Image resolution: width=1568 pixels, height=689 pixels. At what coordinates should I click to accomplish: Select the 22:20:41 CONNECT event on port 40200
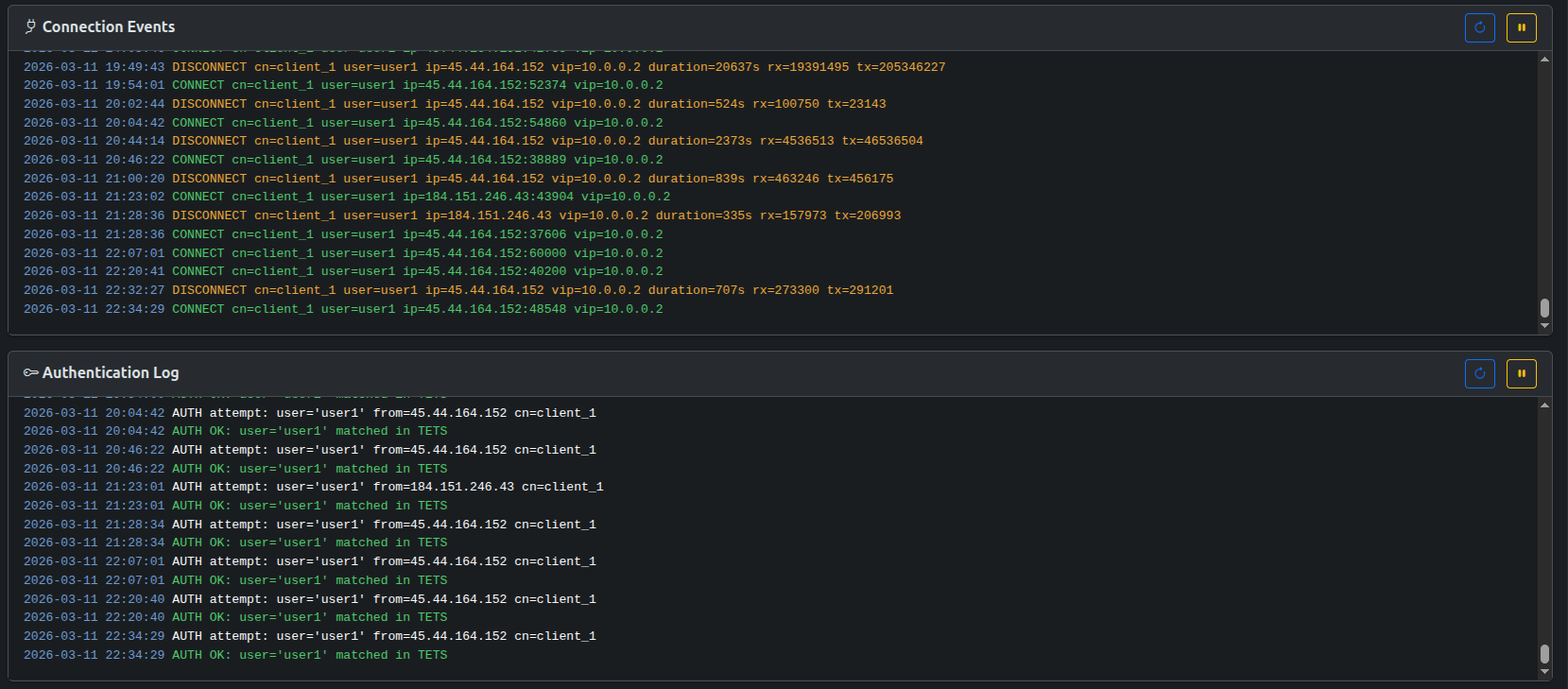(x=343, y=271)
